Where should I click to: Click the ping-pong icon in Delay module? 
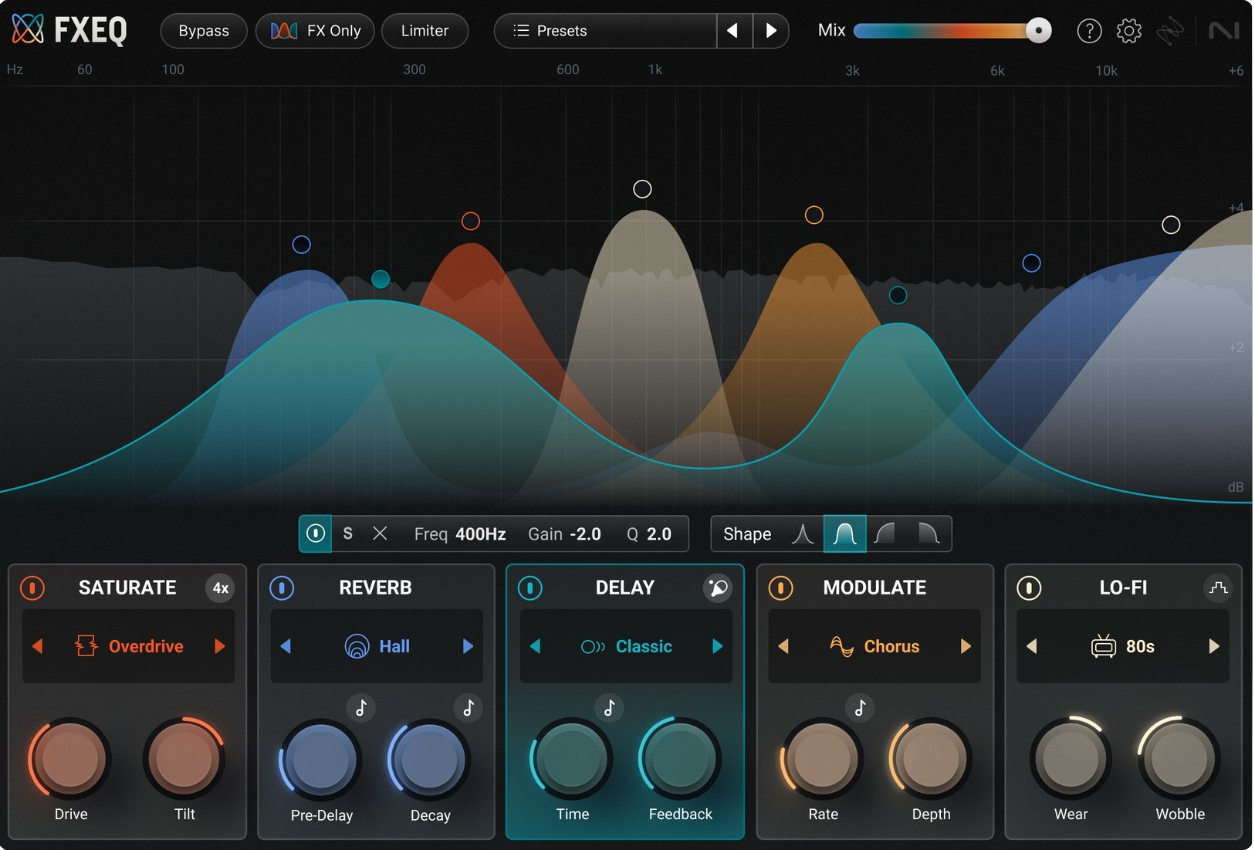tap(717, 588)
